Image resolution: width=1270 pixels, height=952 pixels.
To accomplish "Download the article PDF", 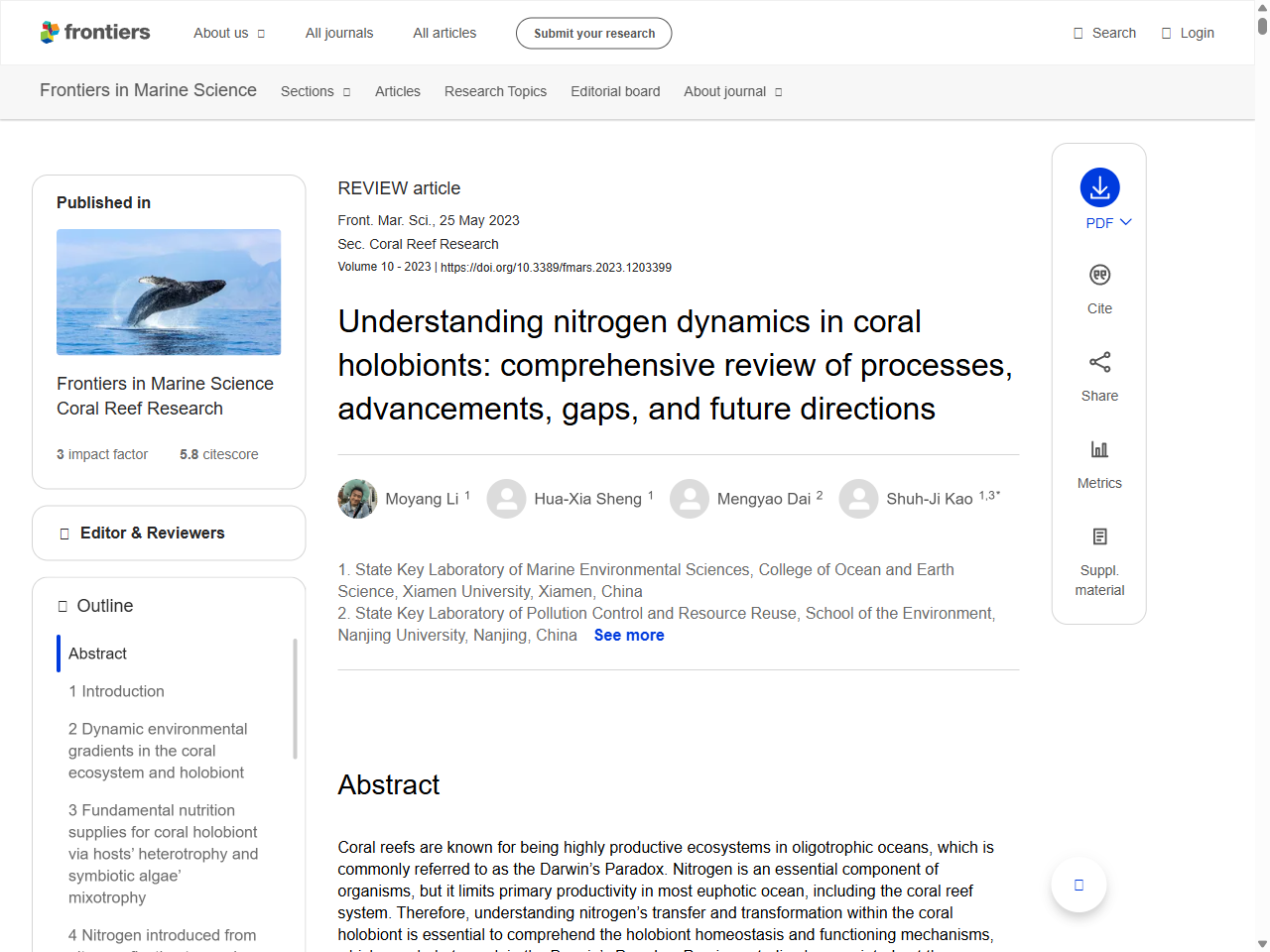I will [x=1099, y=188].
